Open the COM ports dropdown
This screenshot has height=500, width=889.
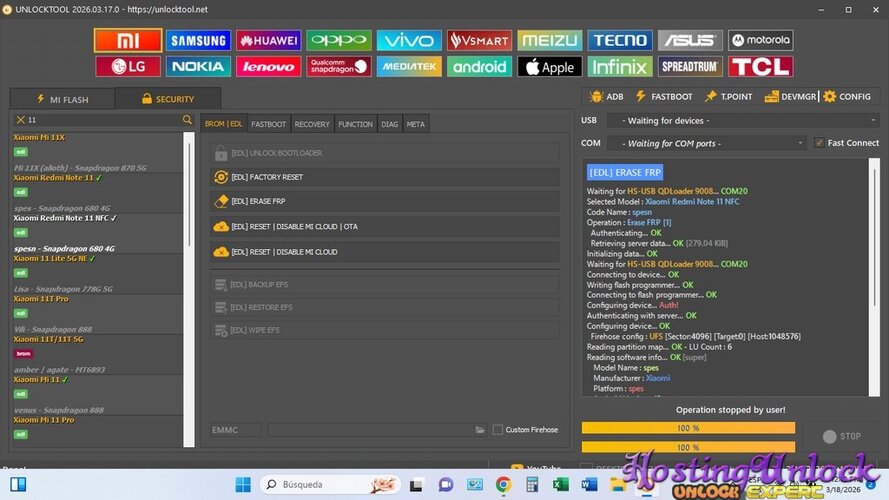pyautogui.click(x=706, y=143)
